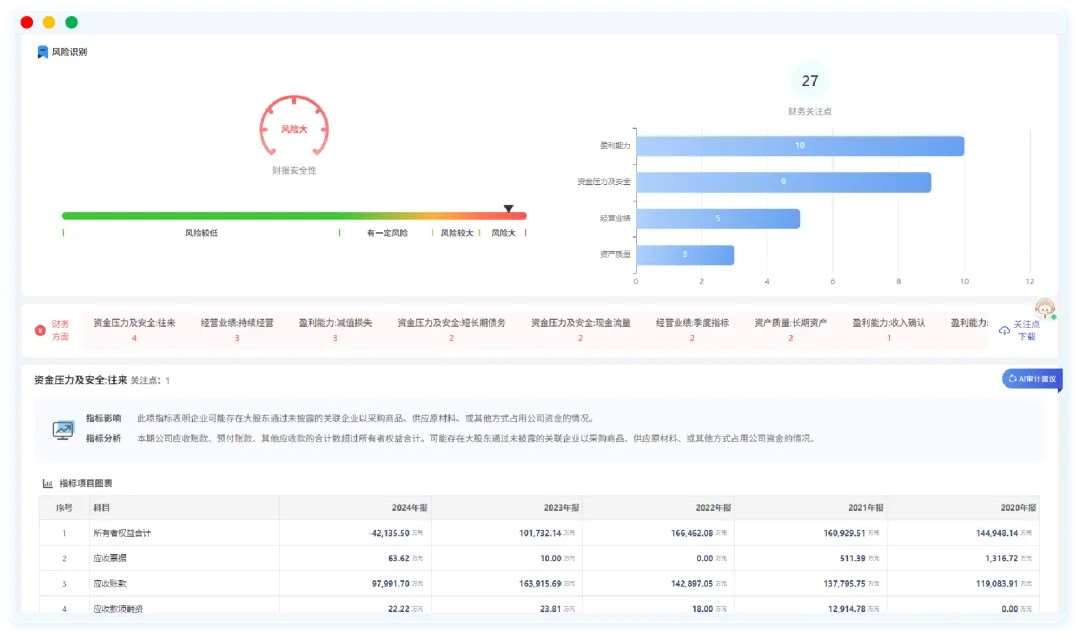This screenshot has height=637, width=1080.
Task: Switch to the 盈利能力:减值损失 tab
Action: 335,330
